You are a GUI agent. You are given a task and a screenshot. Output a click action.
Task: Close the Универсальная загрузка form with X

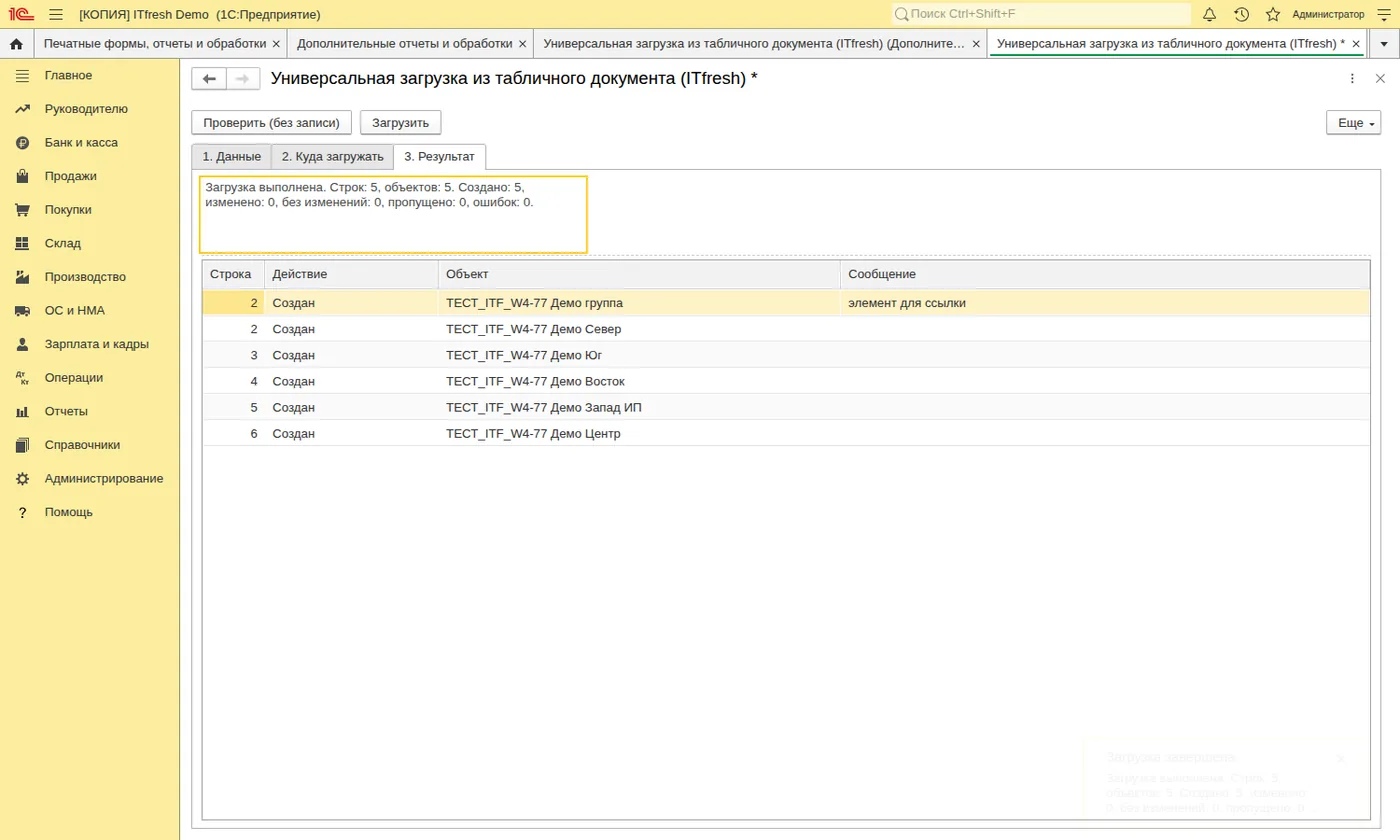click(x=1380, y=79)
